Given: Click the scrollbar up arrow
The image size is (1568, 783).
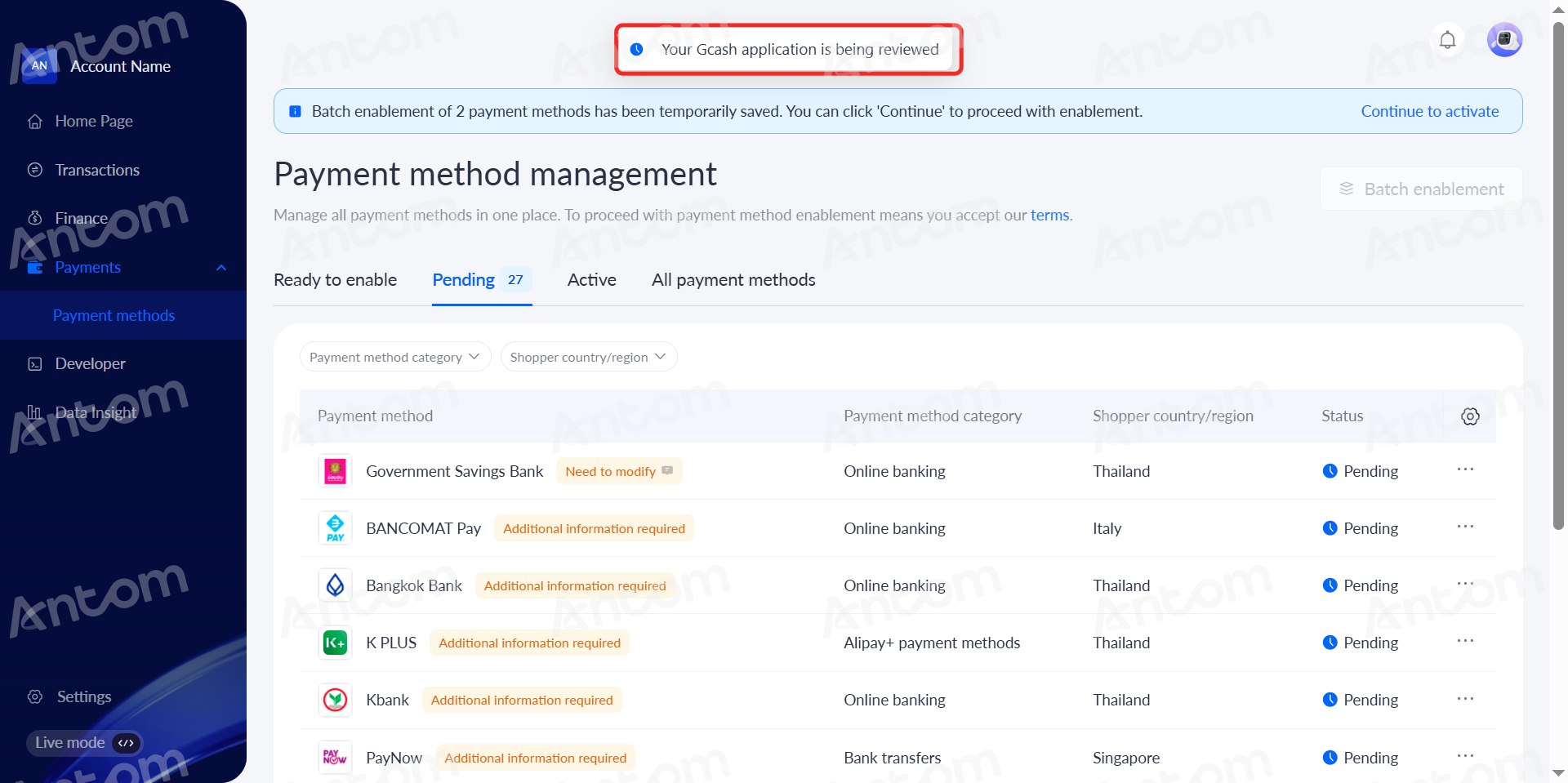Looking at the screenshot, I should click(1558, 9).
